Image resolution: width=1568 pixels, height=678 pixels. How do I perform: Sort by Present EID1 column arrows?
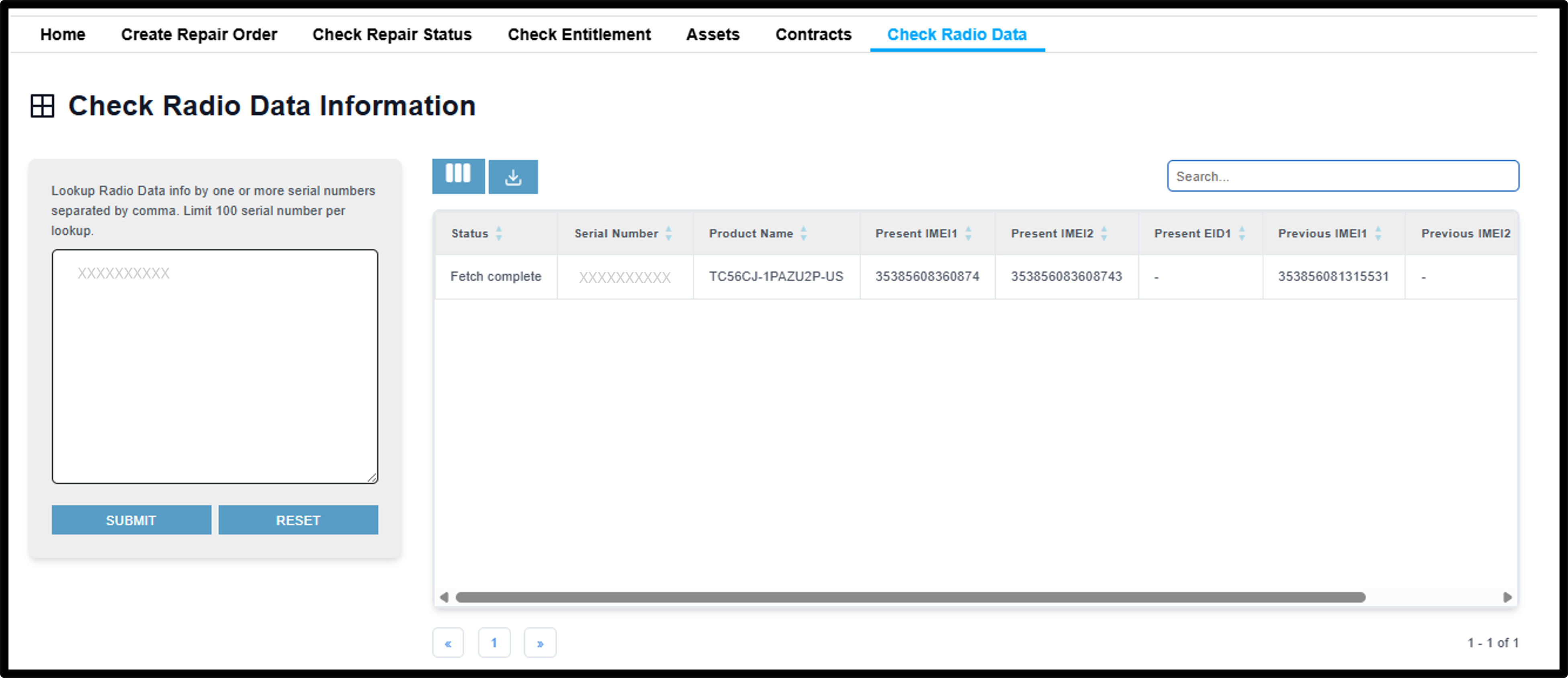coord(1242,233)
